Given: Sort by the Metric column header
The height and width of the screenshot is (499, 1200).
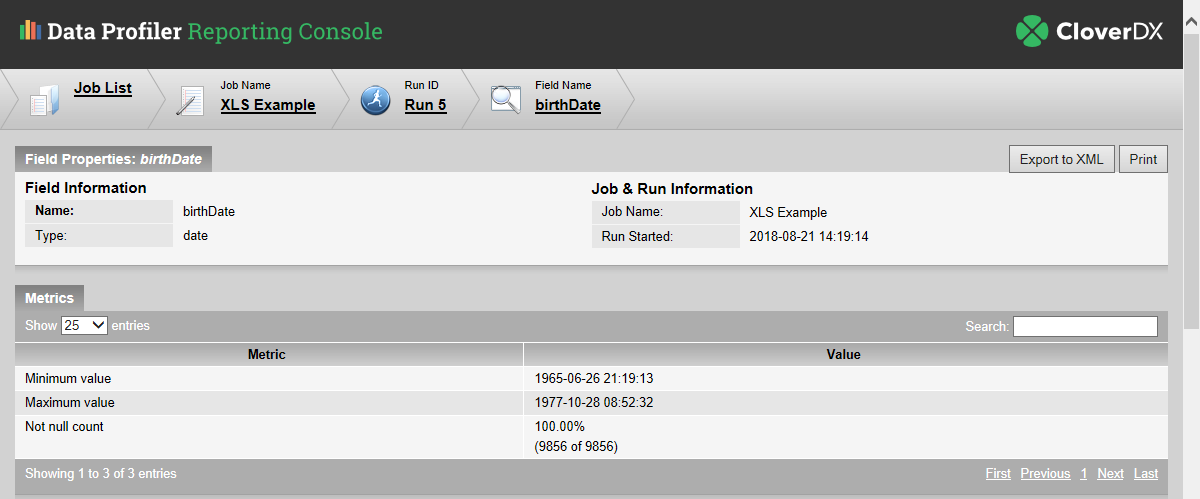Looking at the screenshot, I should click(267, 354).
